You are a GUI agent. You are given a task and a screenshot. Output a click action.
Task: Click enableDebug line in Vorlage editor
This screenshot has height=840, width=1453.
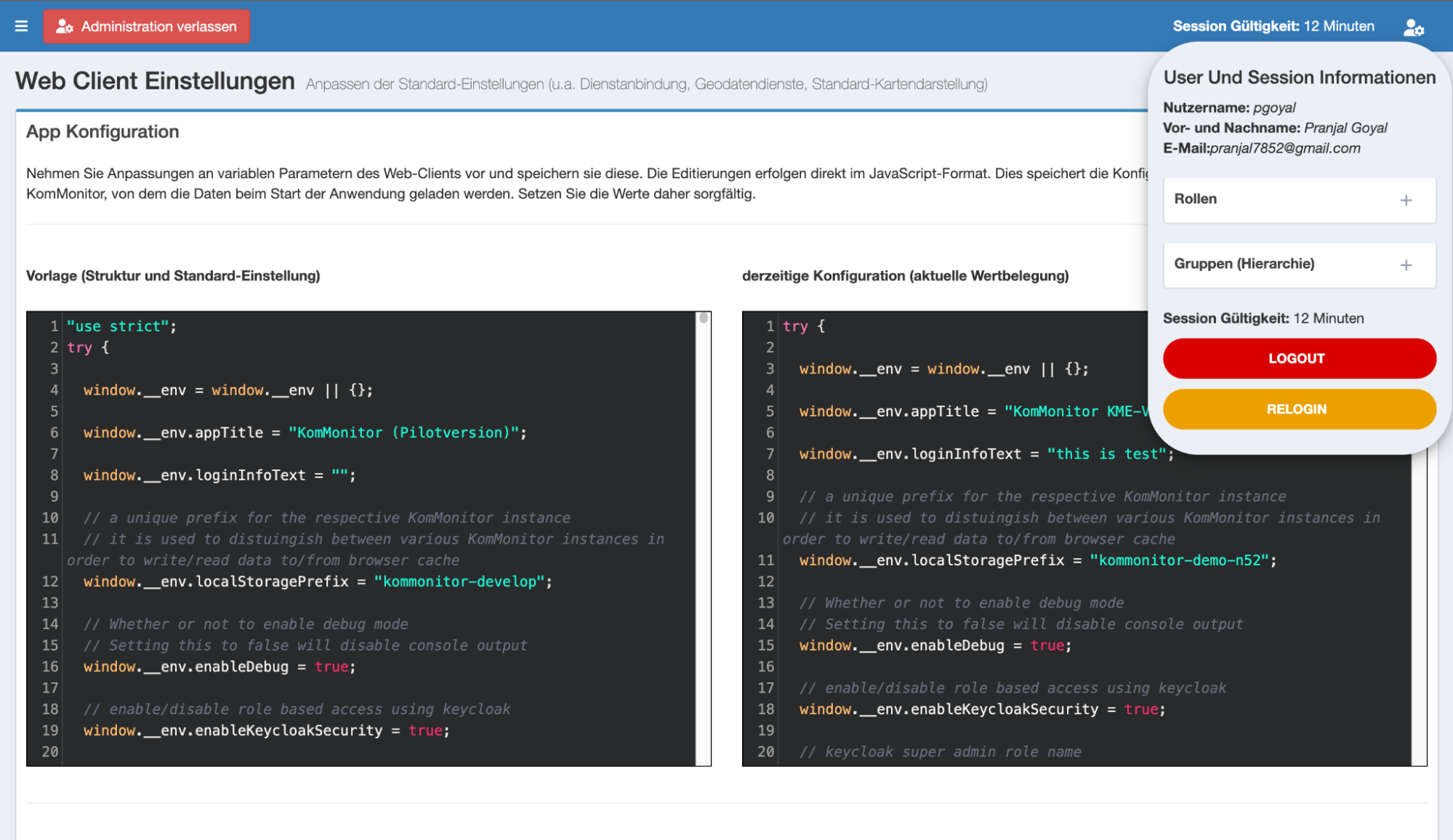point(220,666)
